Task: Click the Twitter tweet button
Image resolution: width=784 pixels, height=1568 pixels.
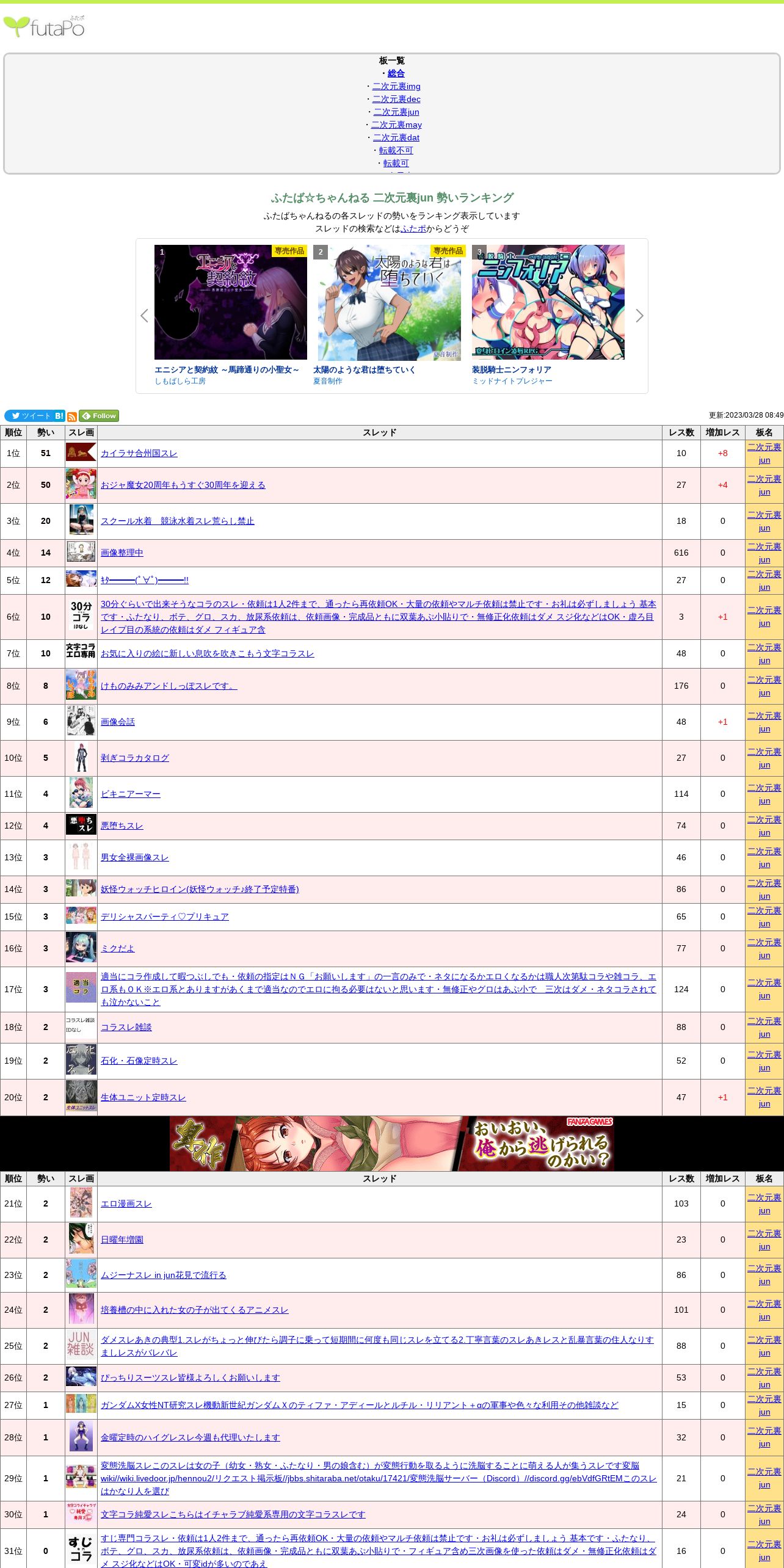Action: [29, 416]
